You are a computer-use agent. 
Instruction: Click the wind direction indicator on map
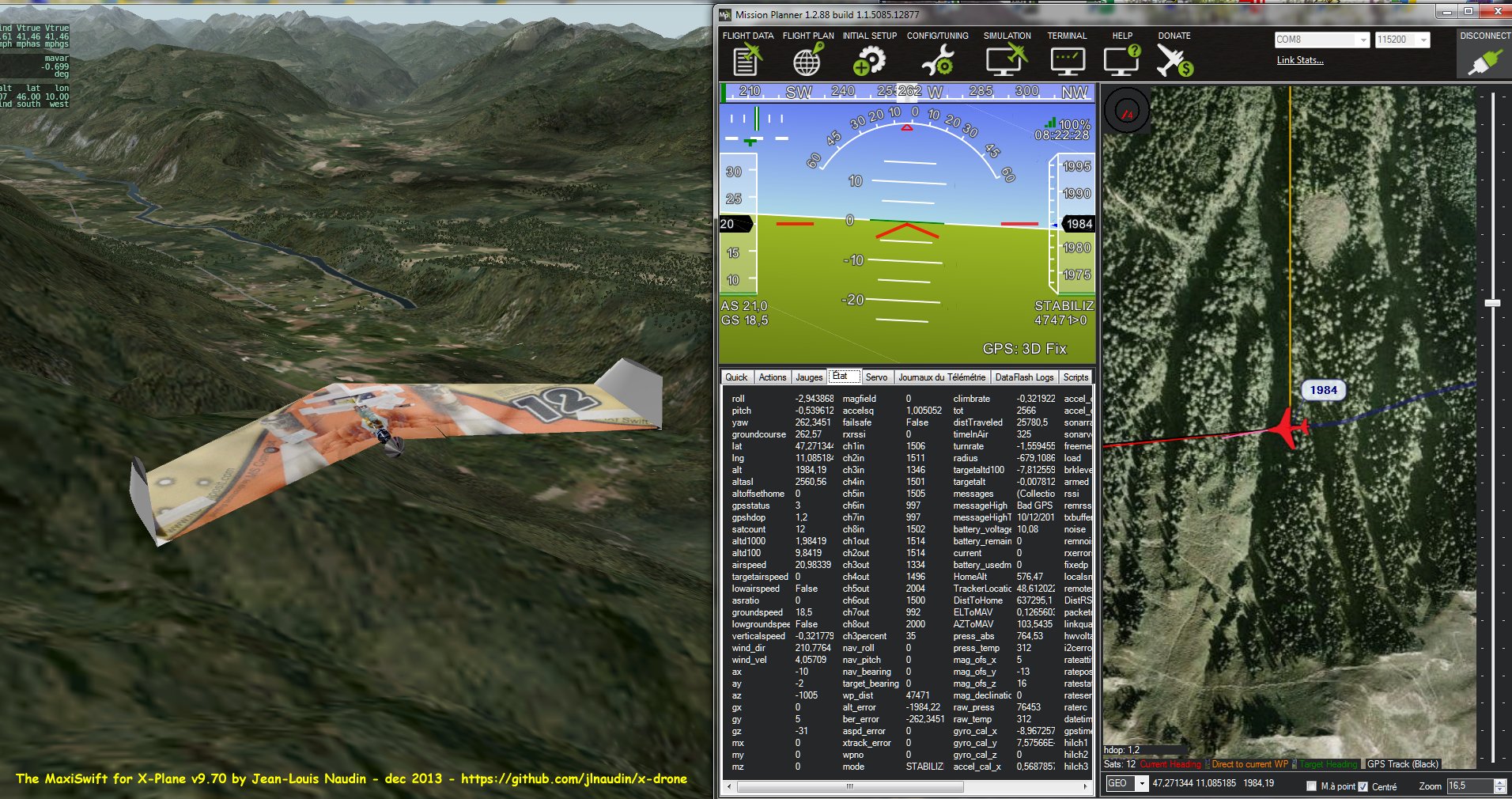[1126, 112]
